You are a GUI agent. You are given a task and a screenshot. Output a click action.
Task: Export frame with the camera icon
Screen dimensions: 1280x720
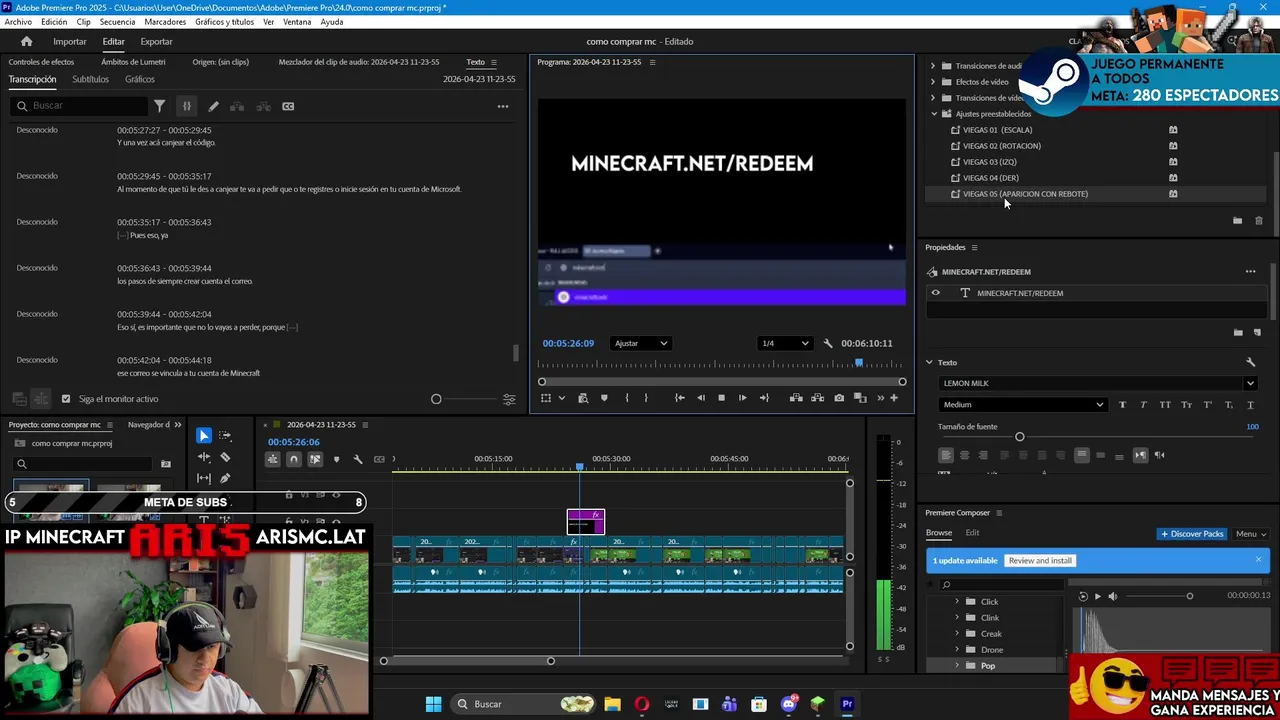tap(839, 398)
